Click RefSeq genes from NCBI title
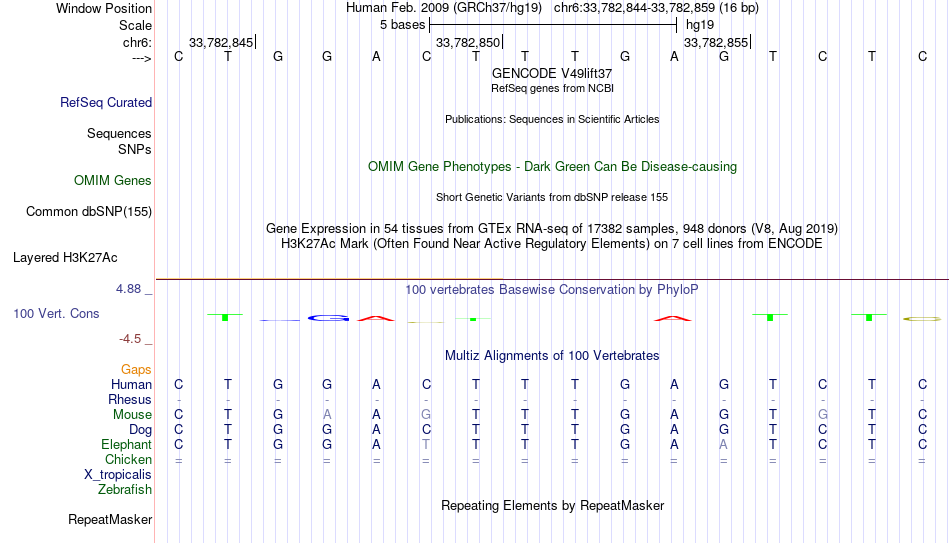The height and width of the screenshot is (543, 950). (x=553, y=88)
